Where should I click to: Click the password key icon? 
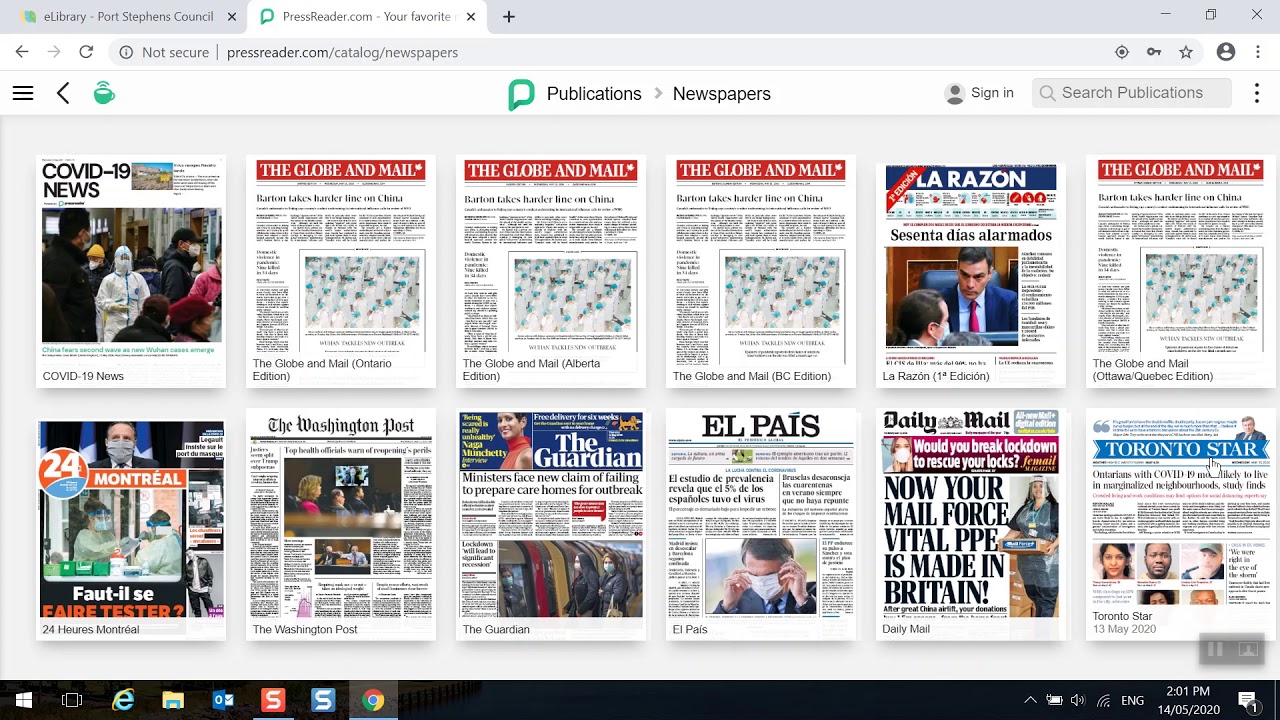pyautogui.click(x=1154, y=52)
